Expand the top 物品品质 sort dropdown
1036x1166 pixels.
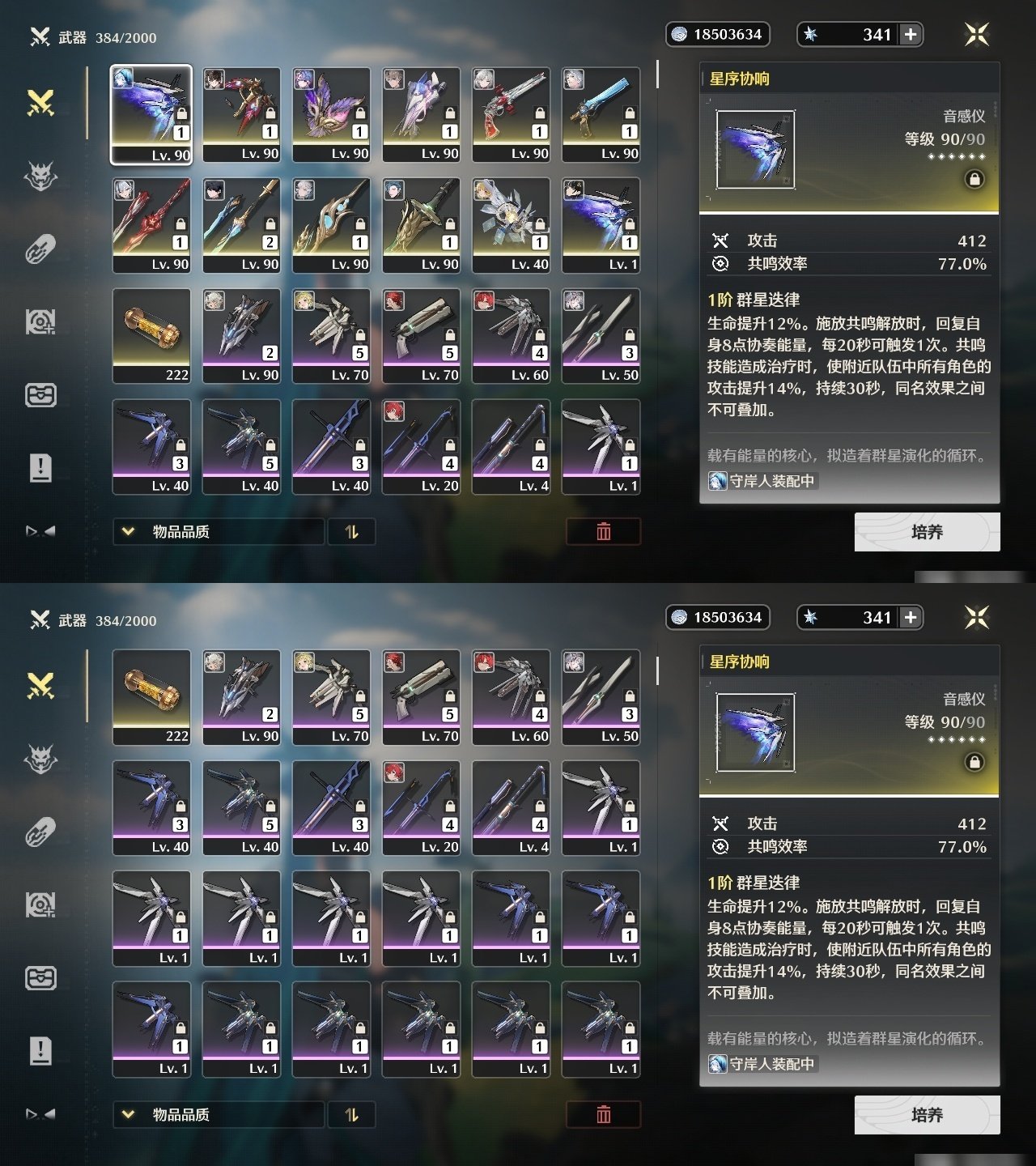coord(219,532)
